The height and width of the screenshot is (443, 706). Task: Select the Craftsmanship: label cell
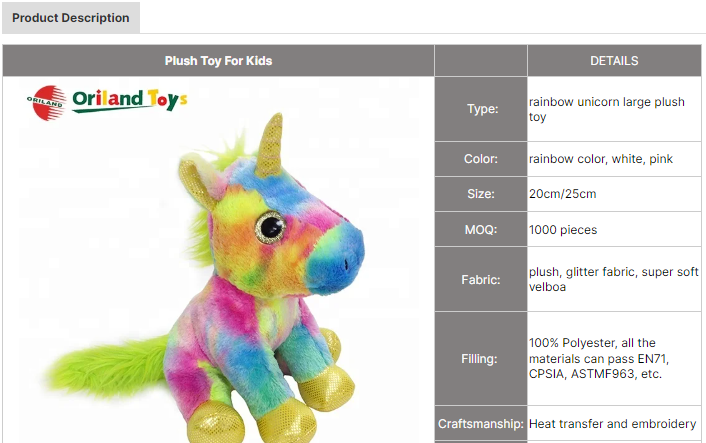481,424
